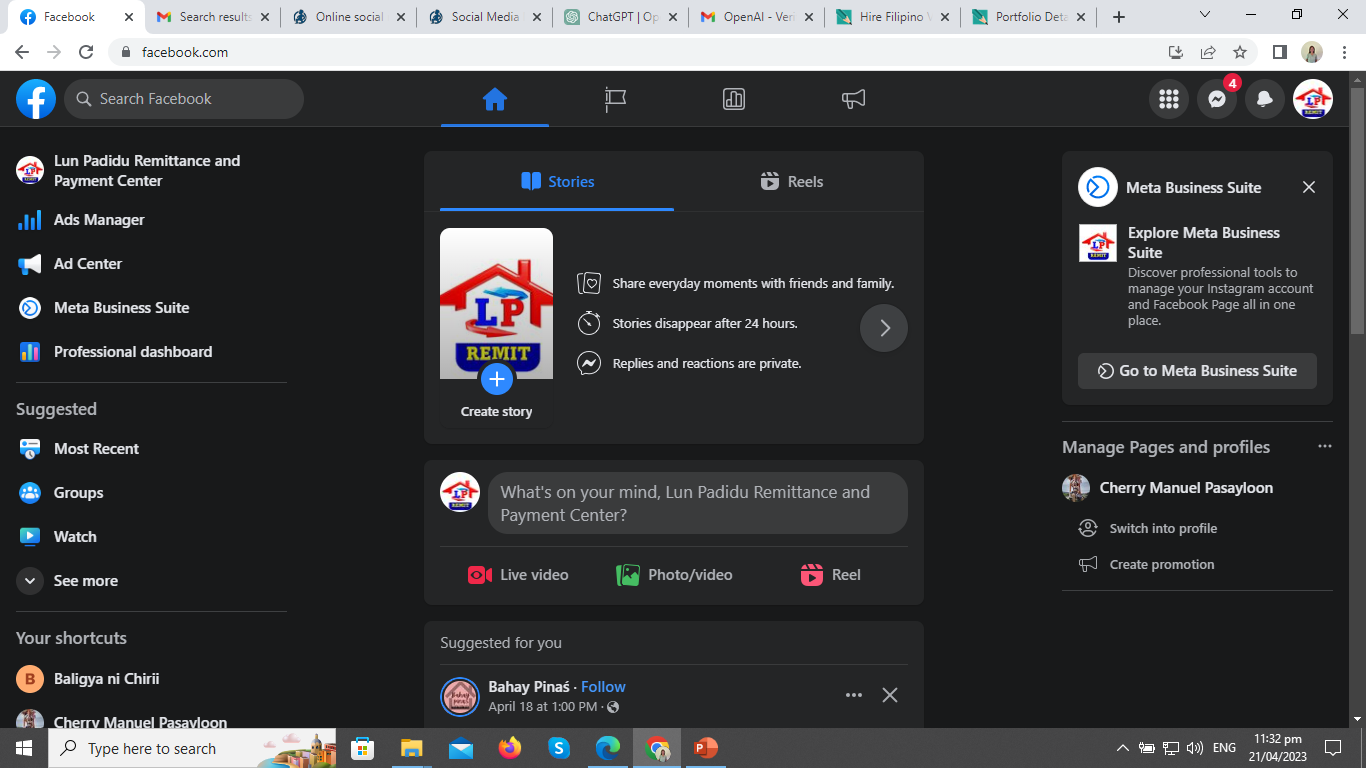
Task: Click the What's on your mind box
Action: (x=698, y=504)
